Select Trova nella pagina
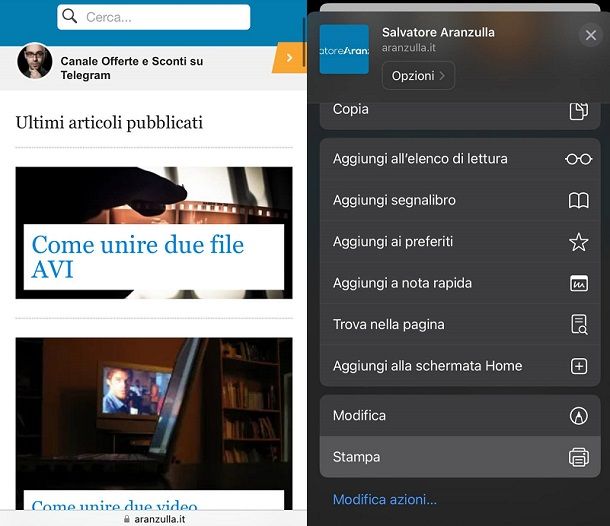The width and height of the screenshot is (610, 526). pos(460,324)
